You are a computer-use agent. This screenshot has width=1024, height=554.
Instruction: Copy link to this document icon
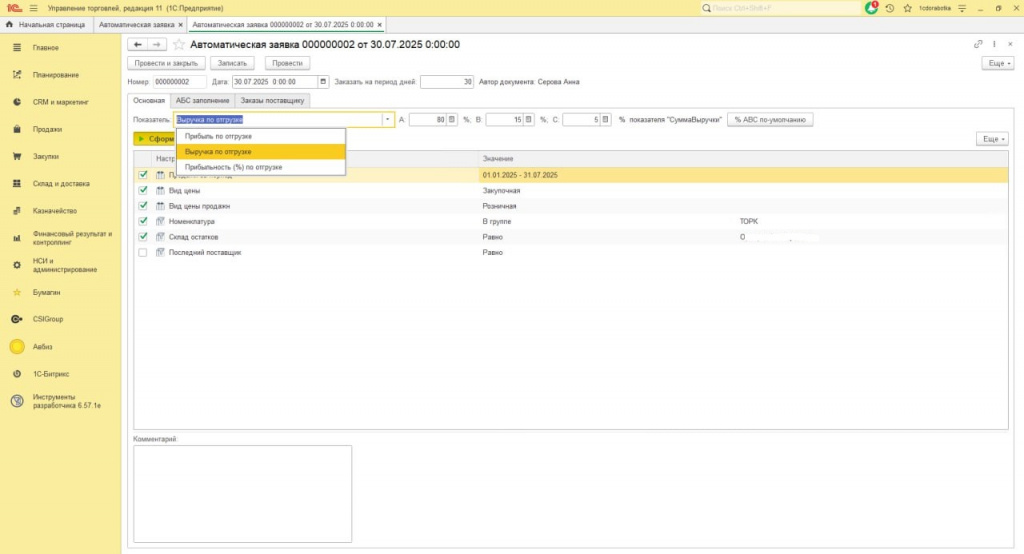coord(978,44)
